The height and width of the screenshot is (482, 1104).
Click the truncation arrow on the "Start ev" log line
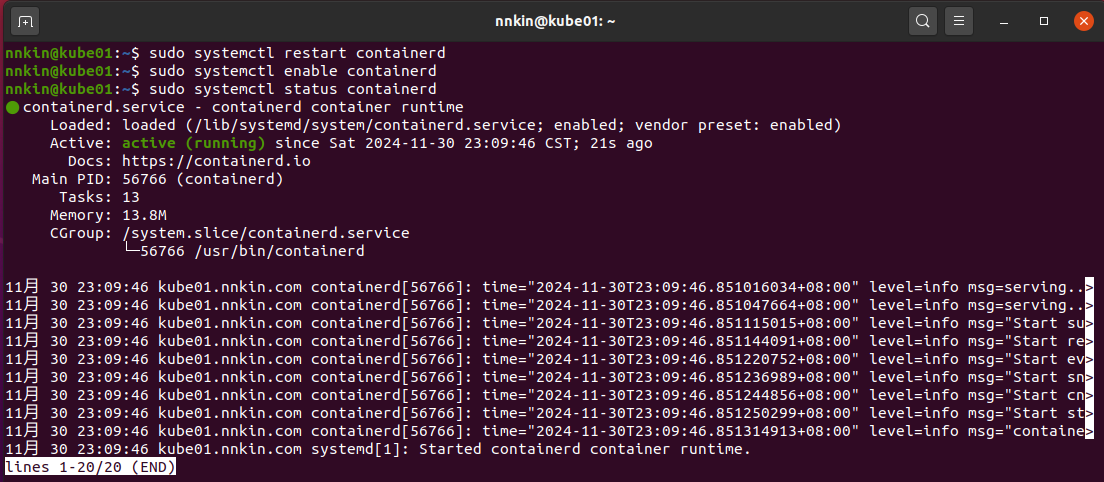pyautogui.click(x=1089, y=359)
